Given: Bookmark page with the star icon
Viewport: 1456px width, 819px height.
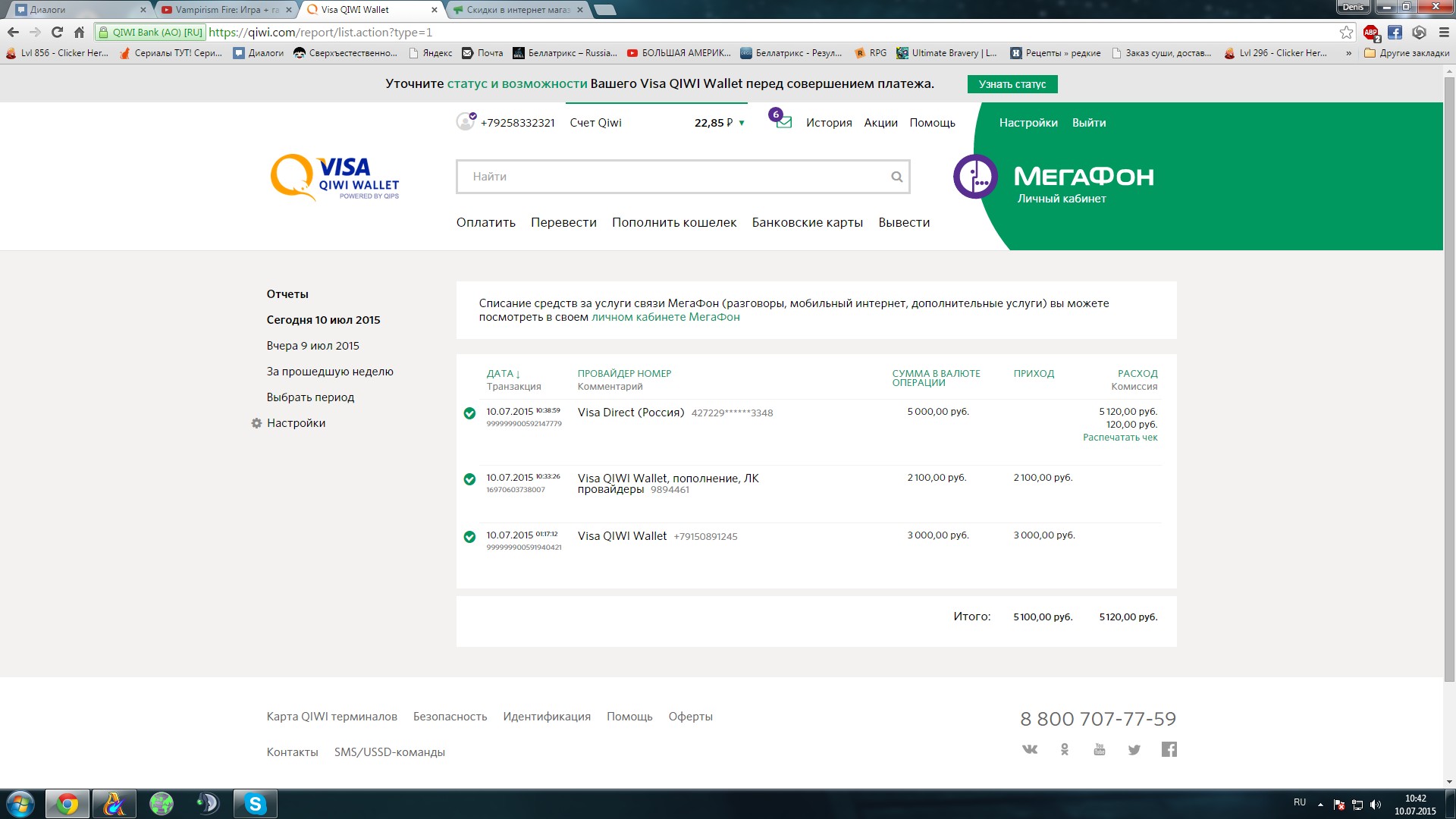Looking at the screenshot, I should [1346, 32].
